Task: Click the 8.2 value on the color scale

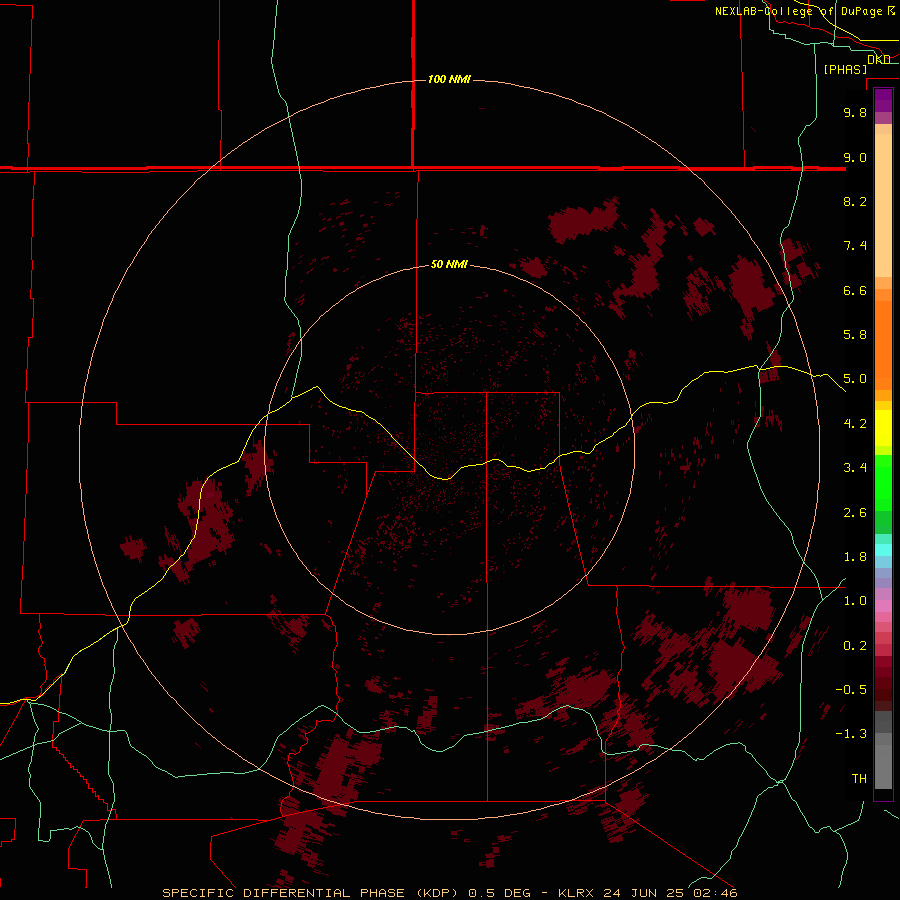Action: point(855,201)
